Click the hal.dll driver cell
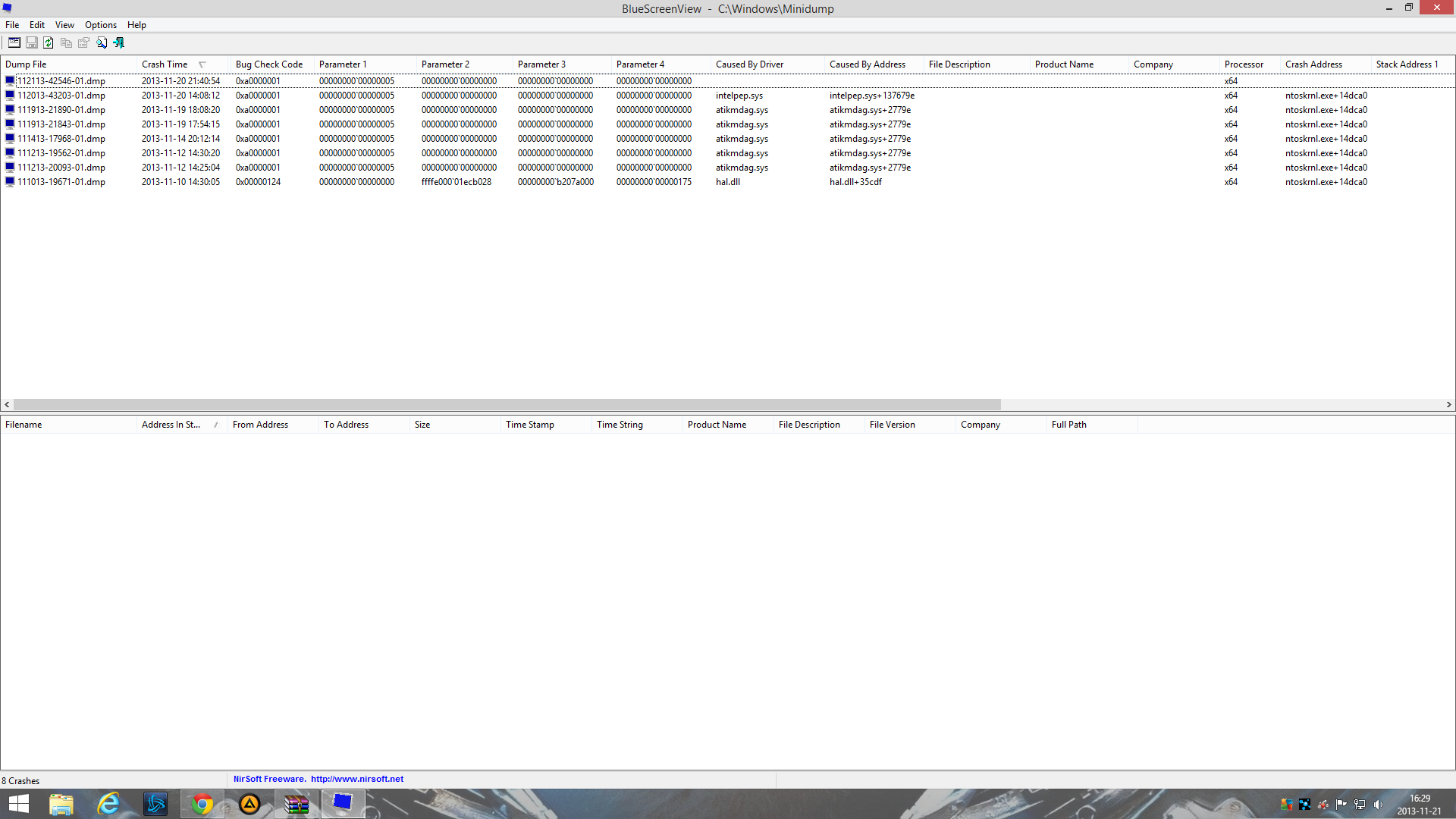Screen dimensions: 1456x819 (x=728, y=182)
